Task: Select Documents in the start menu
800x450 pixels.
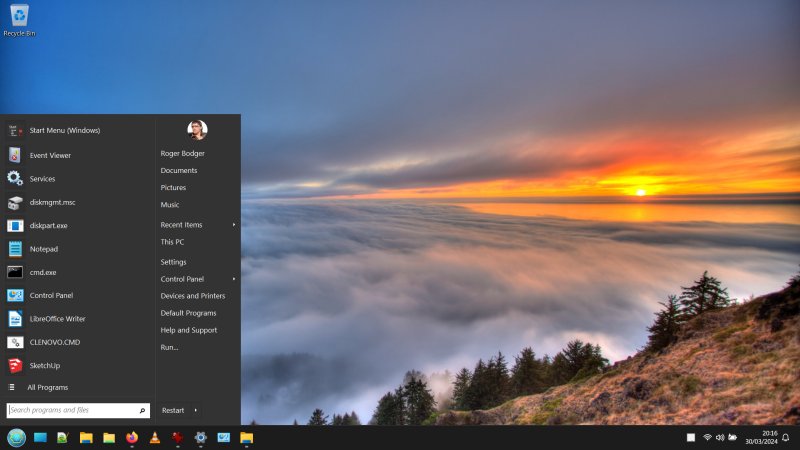Action: 178,171
